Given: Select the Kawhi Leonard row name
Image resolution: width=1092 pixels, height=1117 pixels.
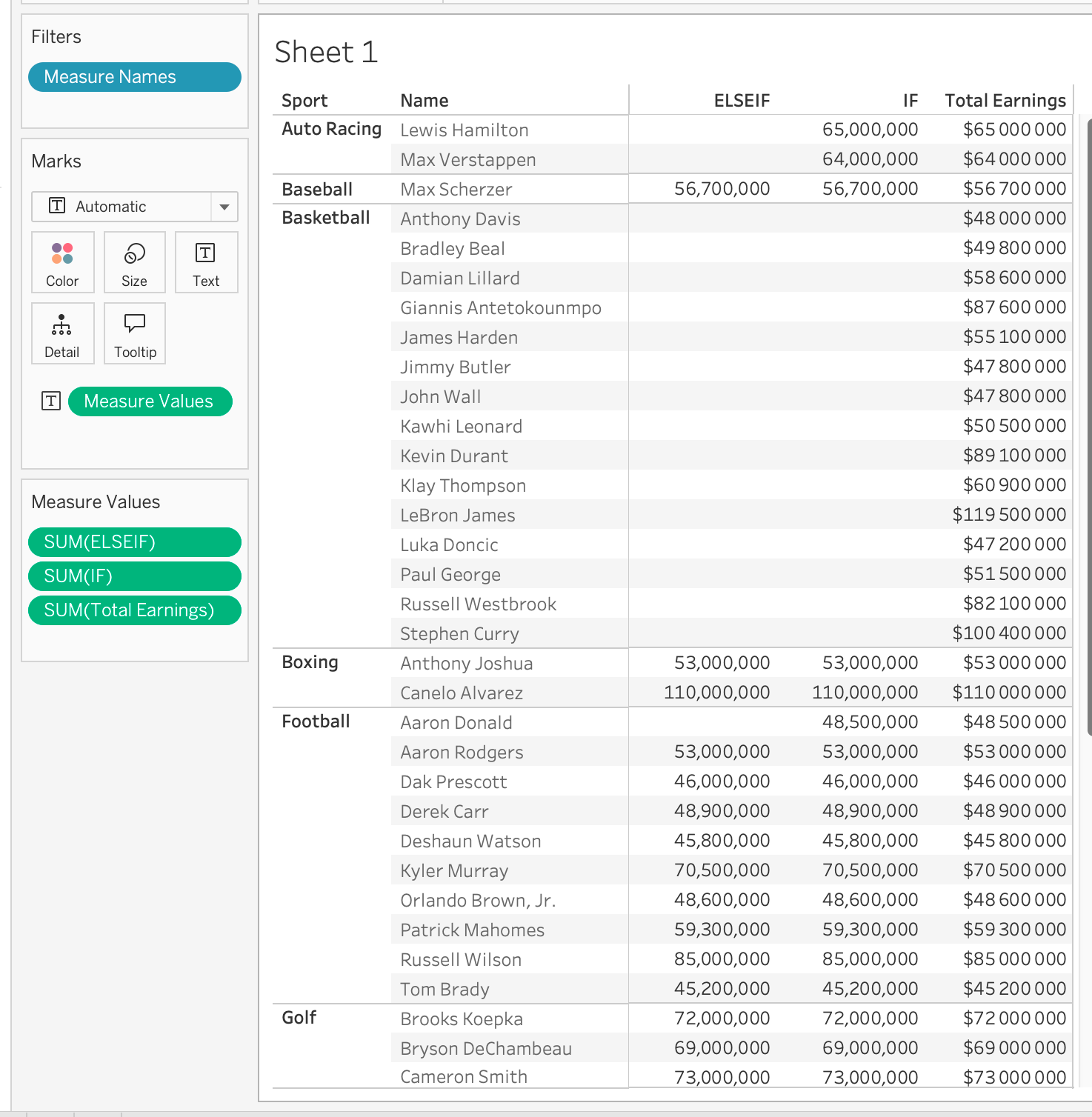Looking at the screenshot, I should click(x=462, y=427).
